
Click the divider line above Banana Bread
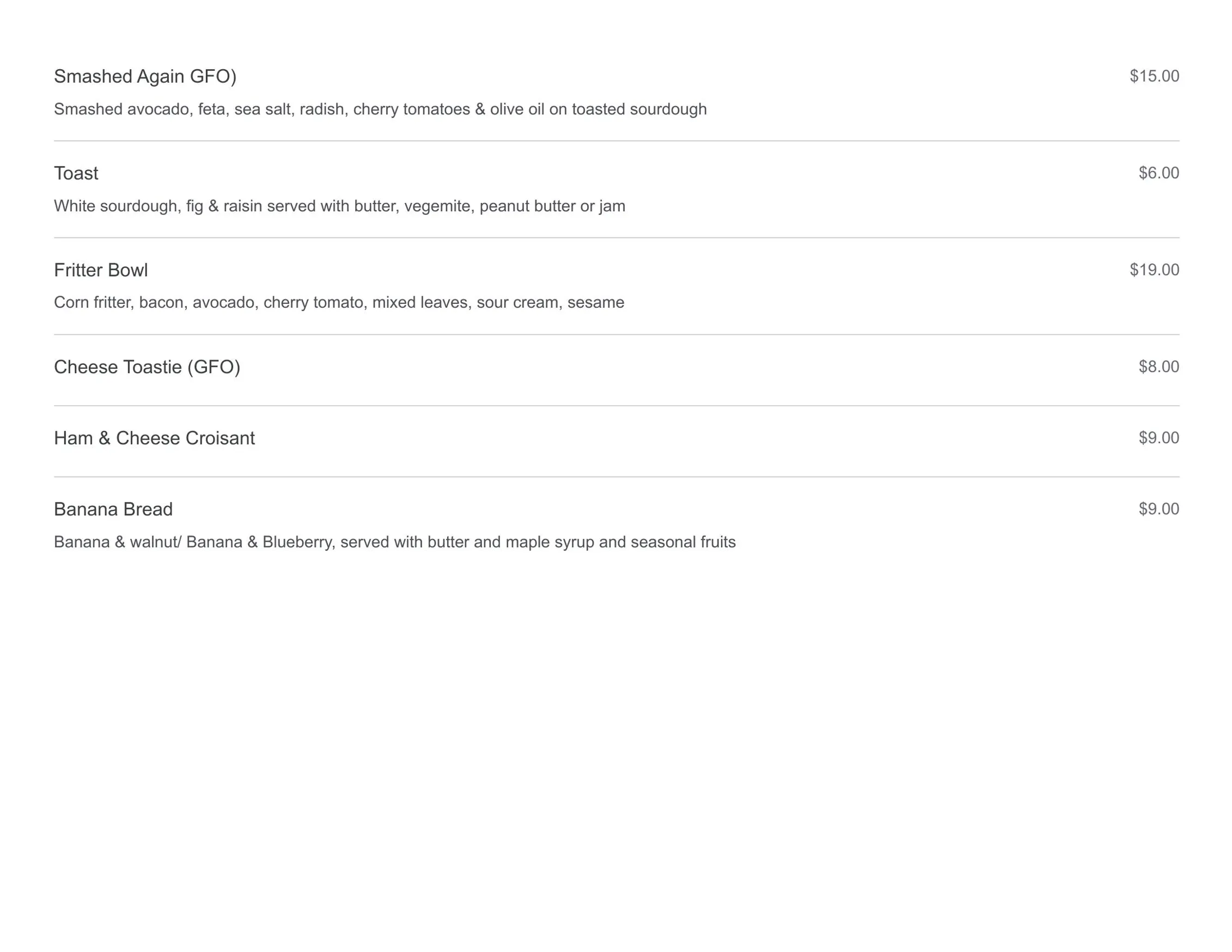coord(617,477)
